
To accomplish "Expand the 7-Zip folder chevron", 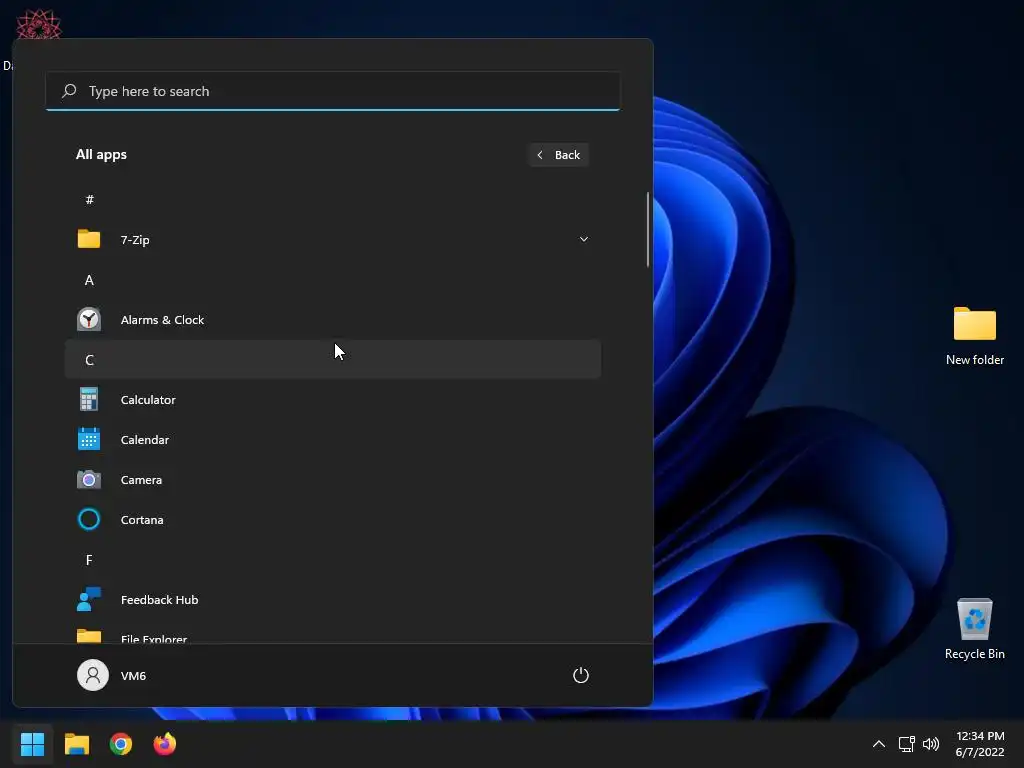I will (x=584, y=239).
